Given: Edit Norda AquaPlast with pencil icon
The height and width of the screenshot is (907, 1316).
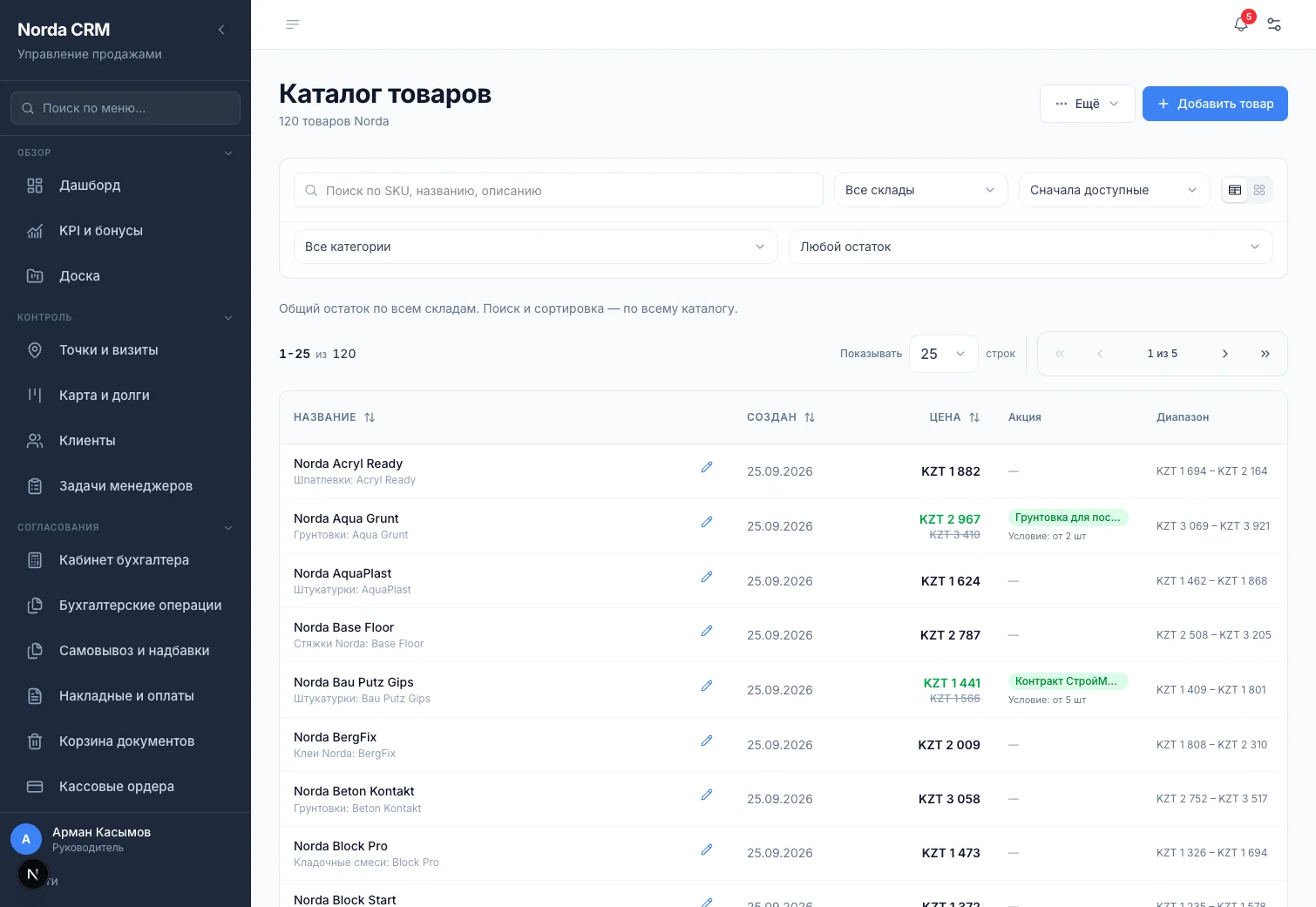Looking at the screenshot, I should click(x=707, y=577).
